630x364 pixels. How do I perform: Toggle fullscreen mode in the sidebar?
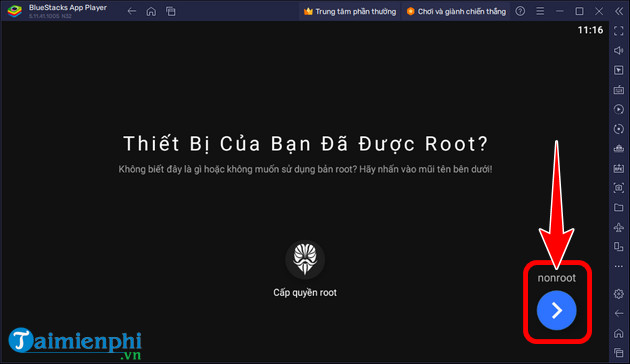pos(619,31)
